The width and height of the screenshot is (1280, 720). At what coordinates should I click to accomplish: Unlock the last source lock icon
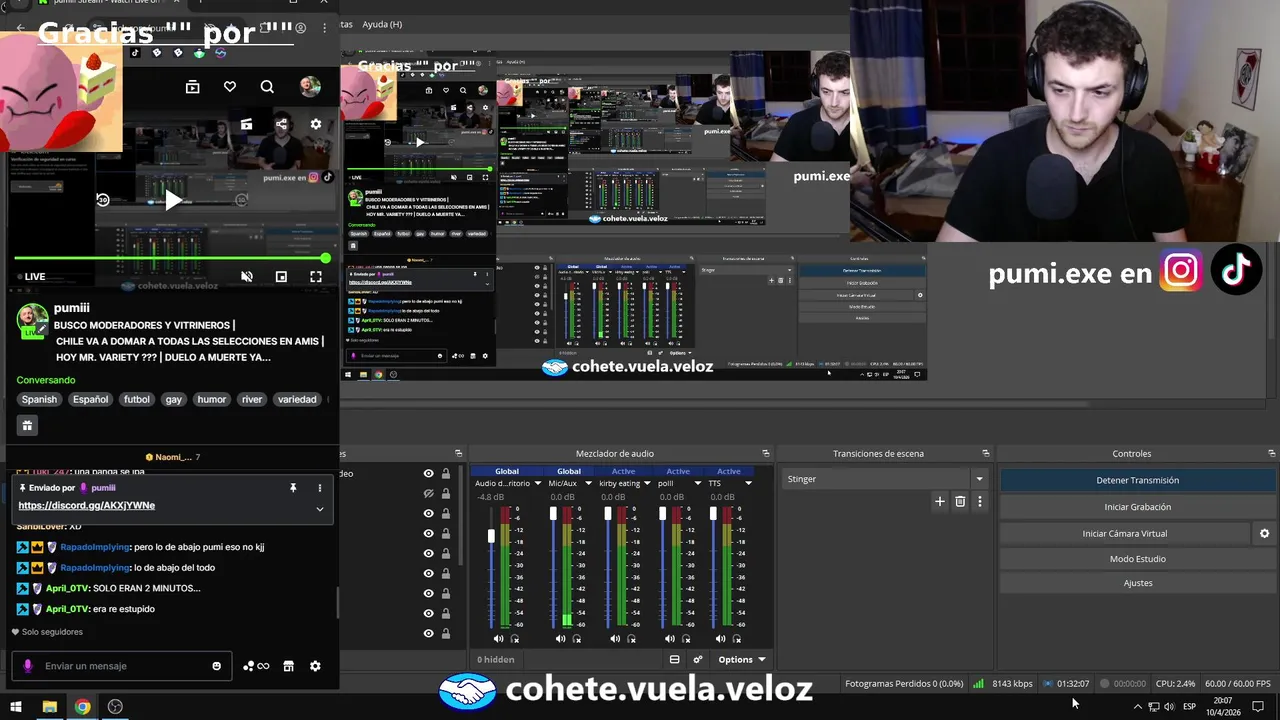[x=445, y=633]
